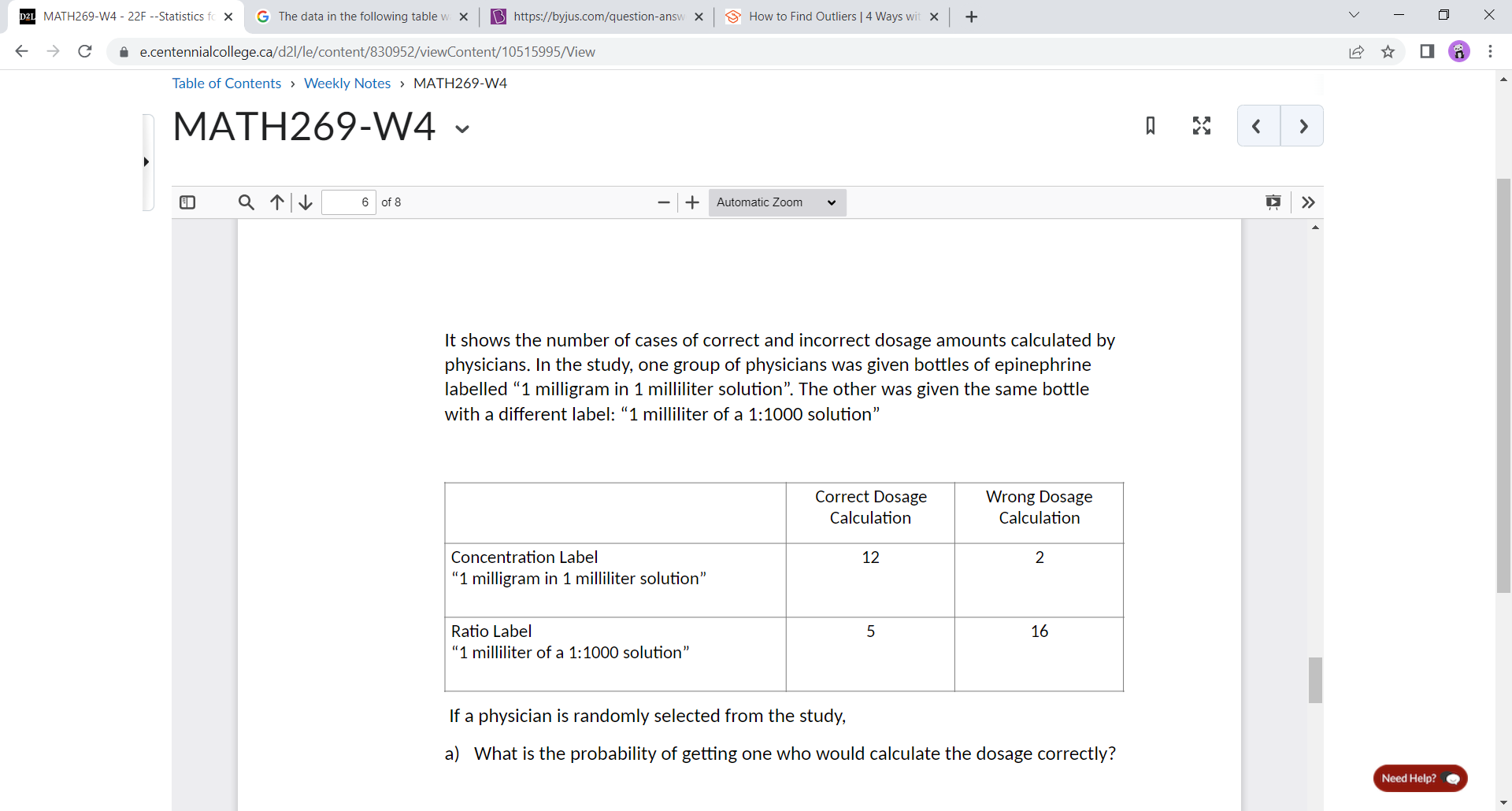Open the Chrome browser profile menu

point(1459,52)
